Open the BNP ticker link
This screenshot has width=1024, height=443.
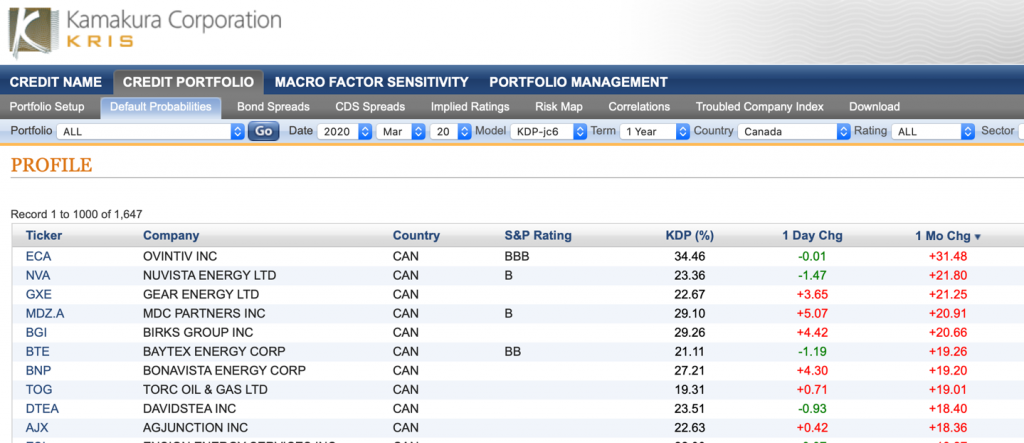38,370
